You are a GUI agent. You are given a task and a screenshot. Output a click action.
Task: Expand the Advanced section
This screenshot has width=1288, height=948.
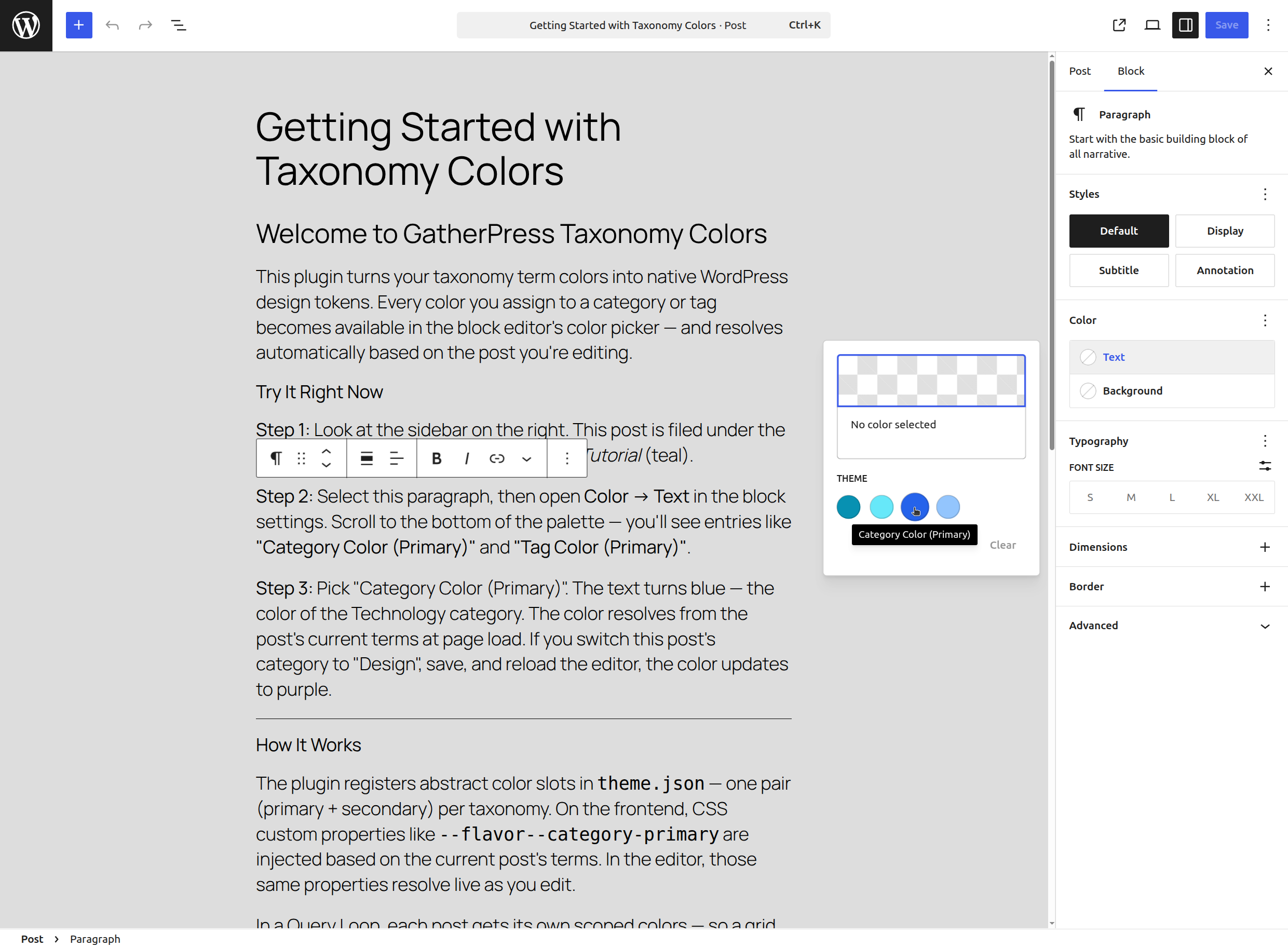pos(1172,626)
